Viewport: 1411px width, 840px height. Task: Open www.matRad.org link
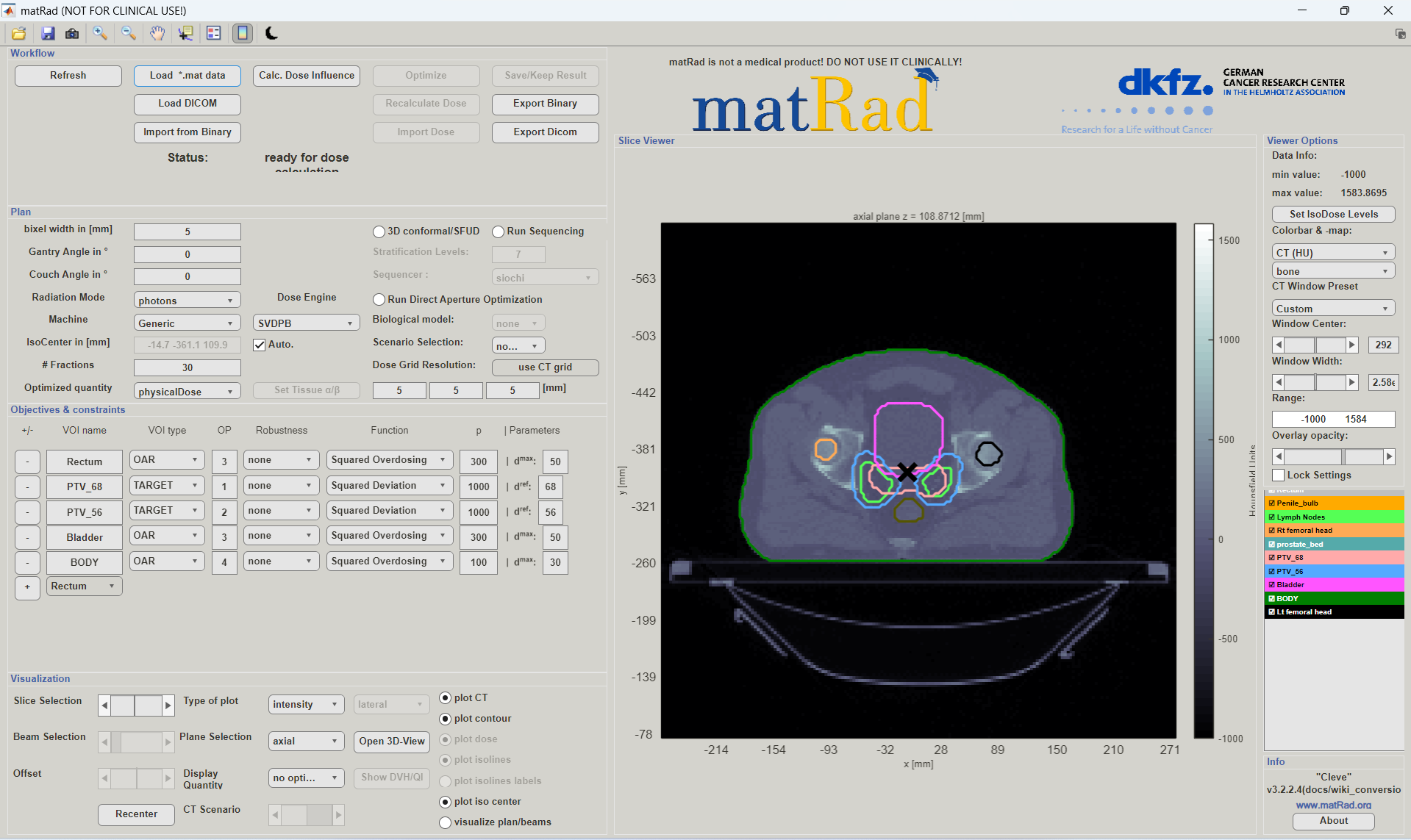click(1334, 805)
